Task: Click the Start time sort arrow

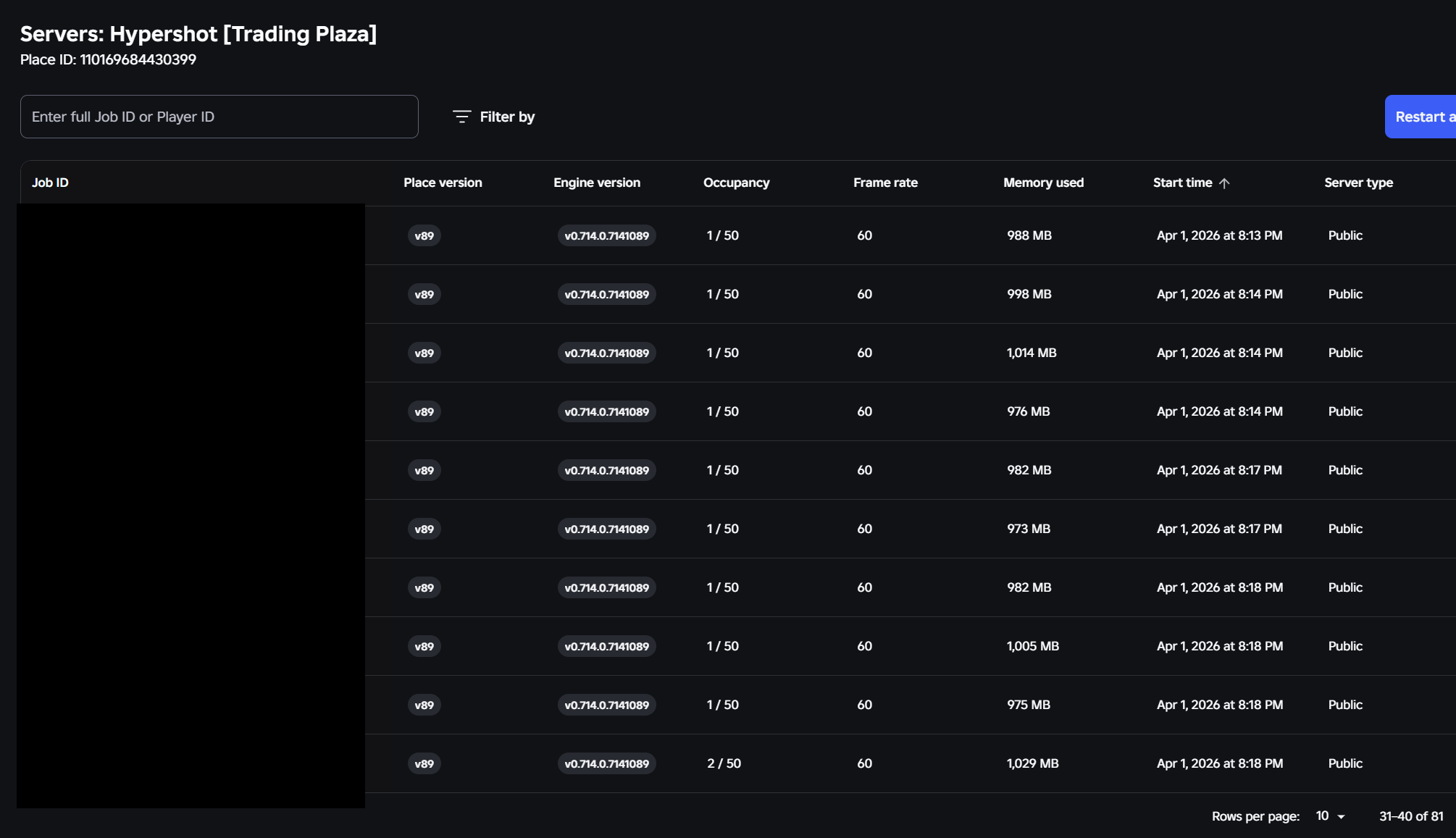Action: click(x=1224, y=183)
